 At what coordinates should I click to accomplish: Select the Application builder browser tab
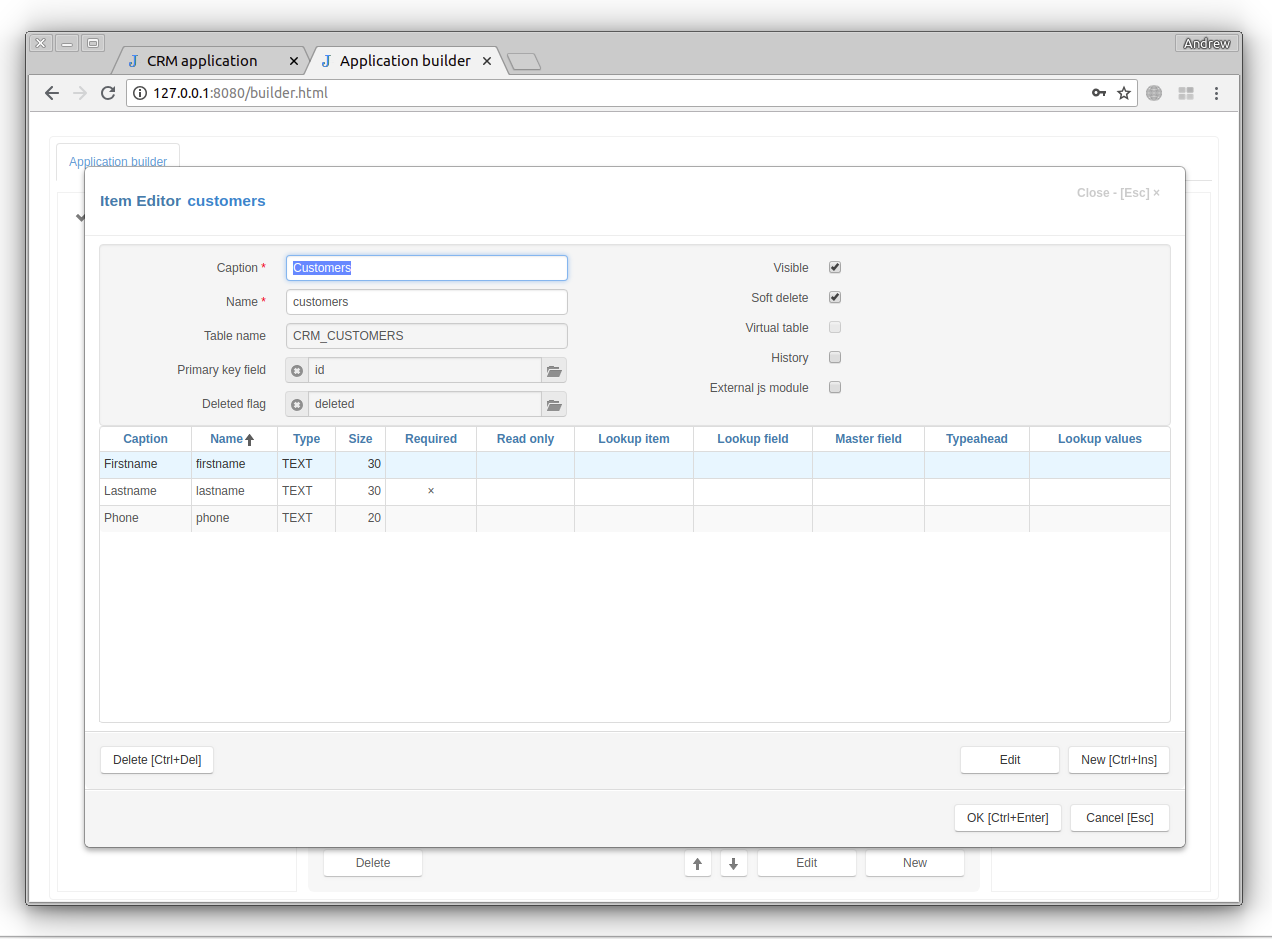(405, 61)
